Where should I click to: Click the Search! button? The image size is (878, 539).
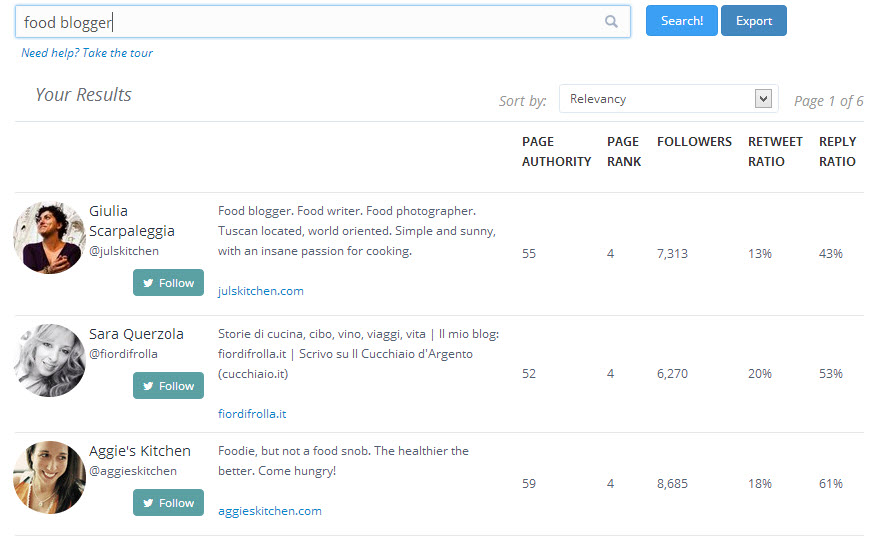(681, 21)
